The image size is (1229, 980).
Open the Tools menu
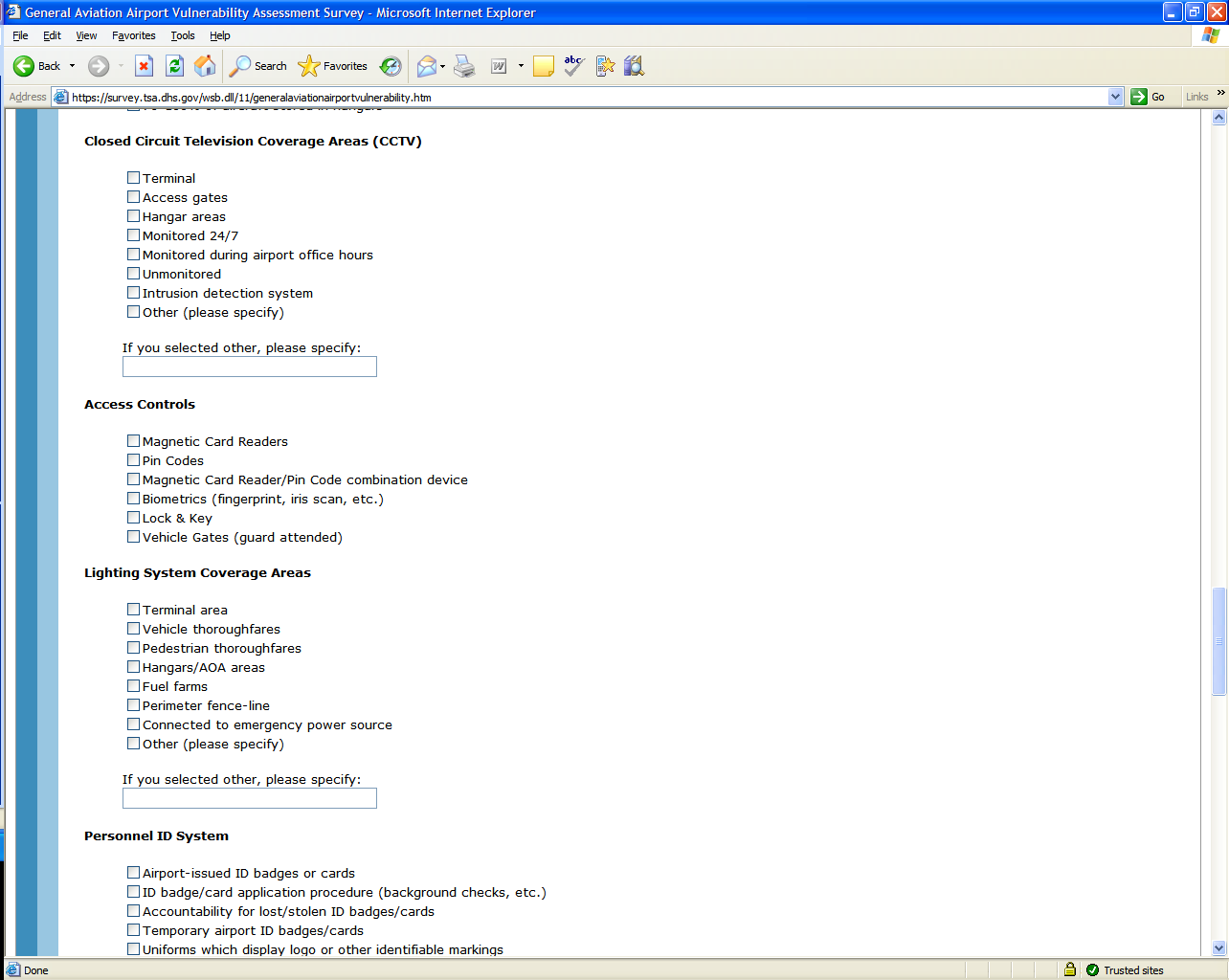[182, 35]
